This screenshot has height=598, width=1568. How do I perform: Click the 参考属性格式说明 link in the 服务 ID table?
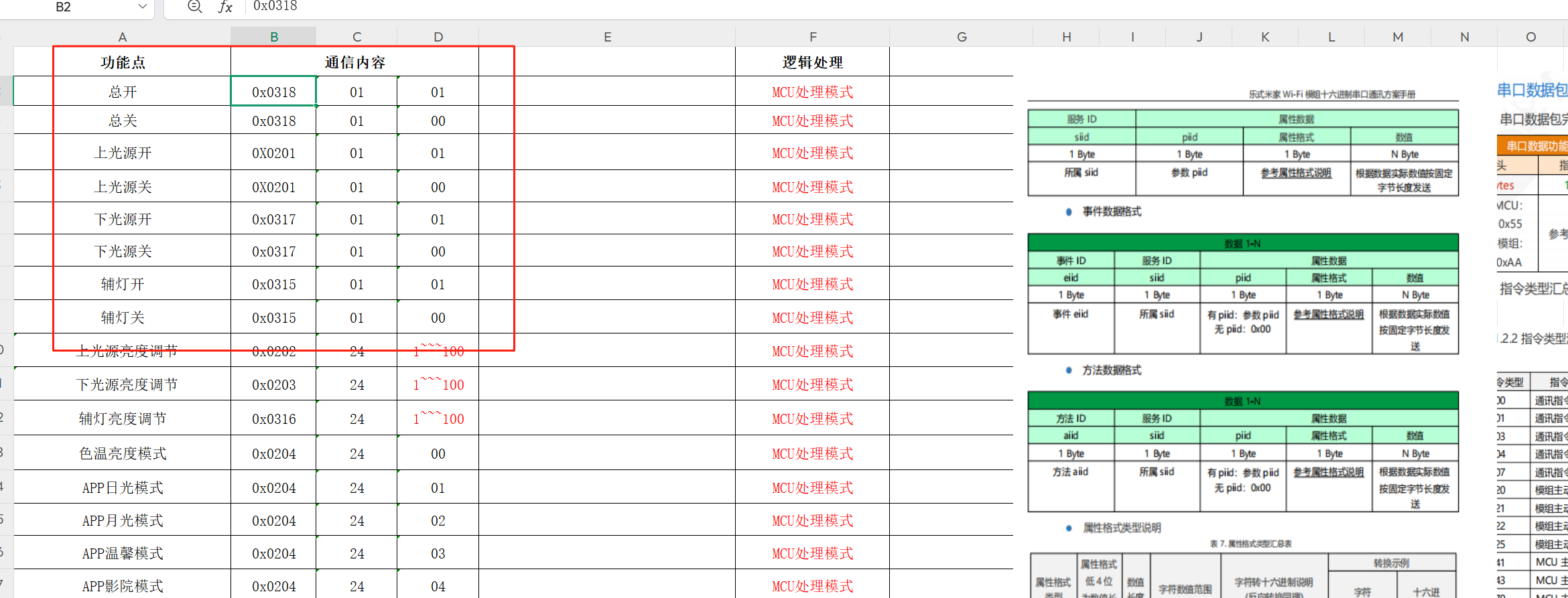click(1296, 173)
